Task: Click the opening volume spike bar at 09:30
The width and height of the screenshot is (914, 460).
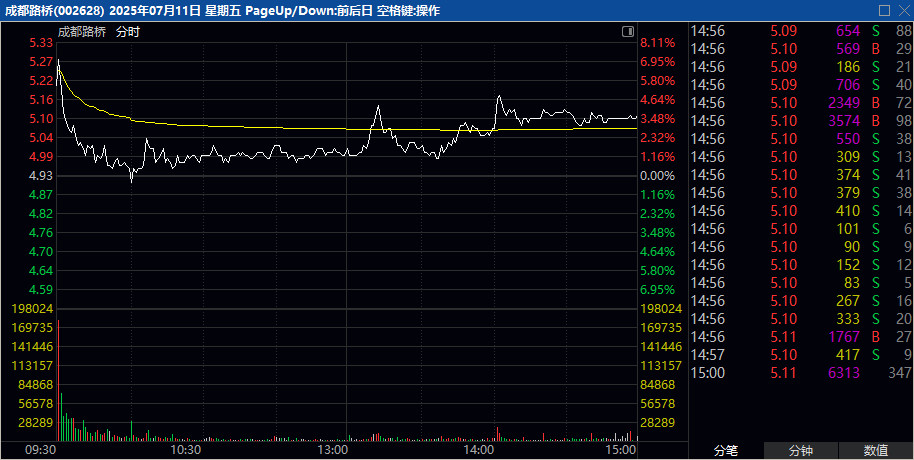Action: (x=59, y=380)
